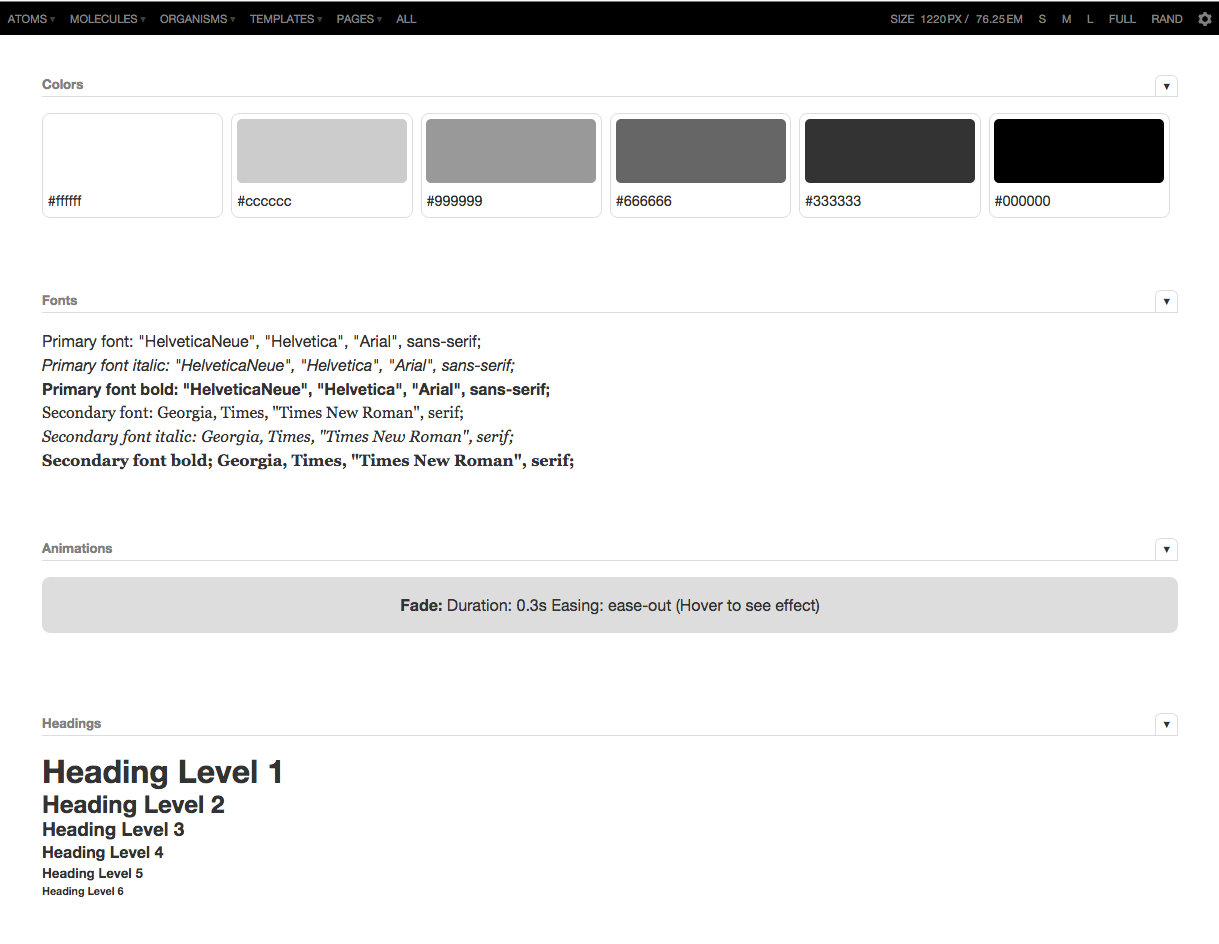Screen dimensions: 1219x944
Task: Click the 'Primary font:' sample line
Action: pos(262,342)
